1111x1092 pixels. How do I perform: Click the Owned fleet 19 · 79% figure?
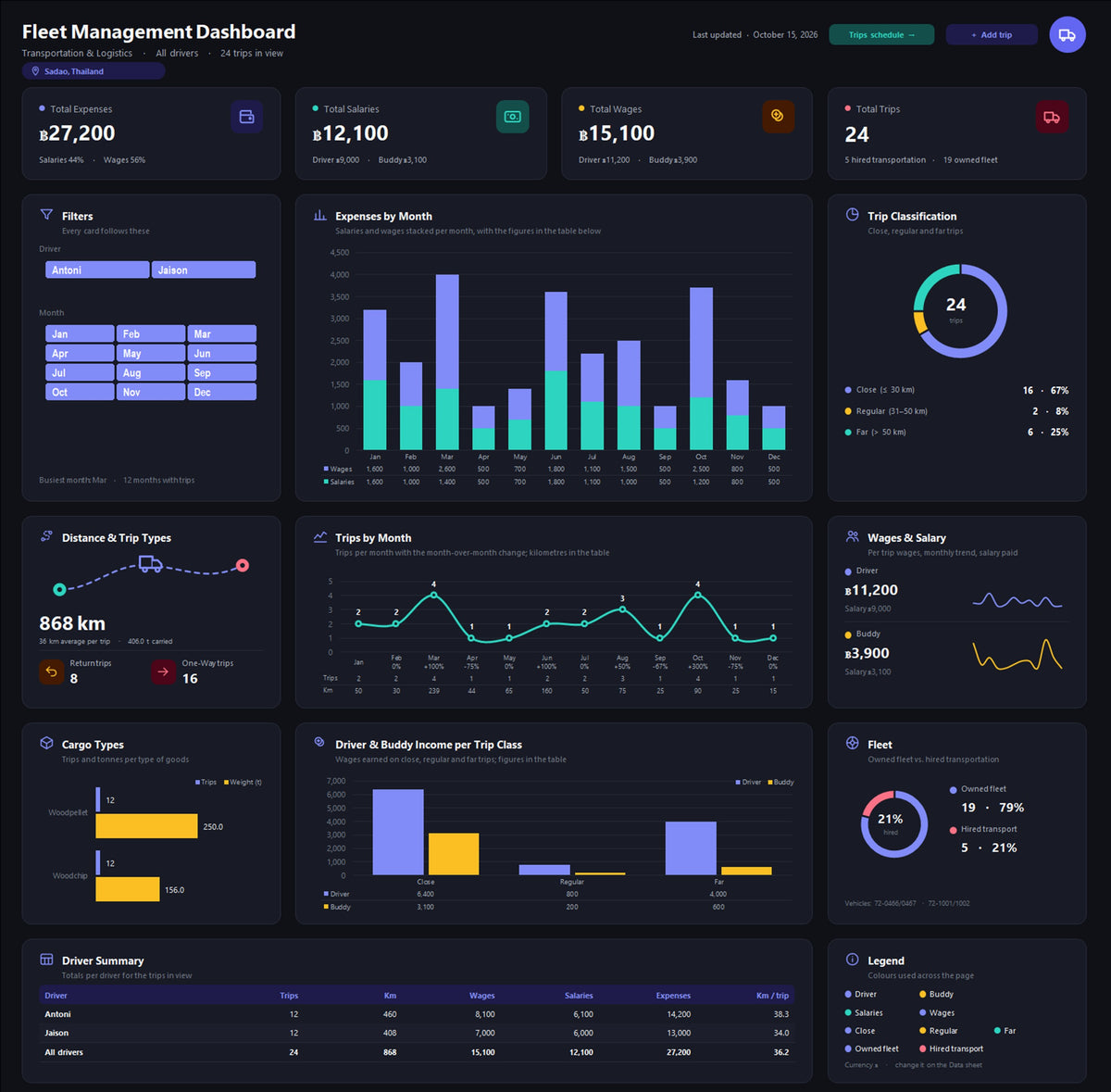(992, 808)
